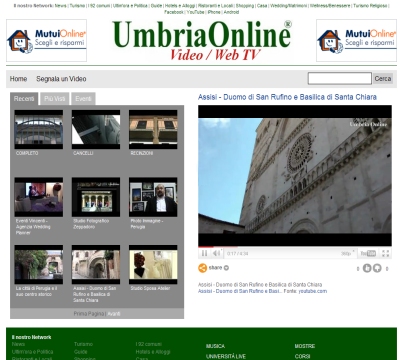
Task: Click blue Assisi Duomo link below player
Action: pos(240,291)
